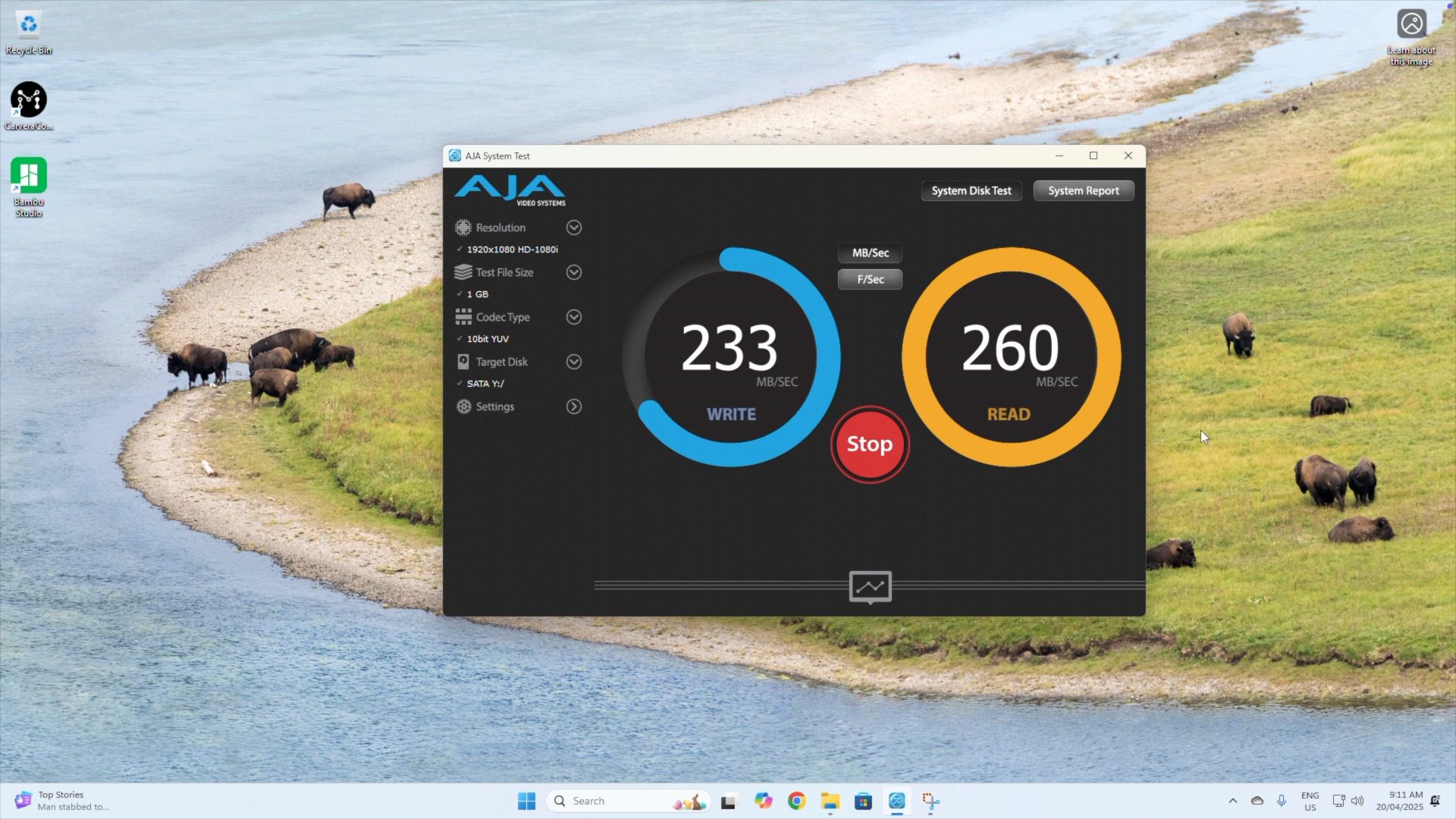1456x819 pixels.
Task: Open Google Chrome from taskbar
Action: 796,801
